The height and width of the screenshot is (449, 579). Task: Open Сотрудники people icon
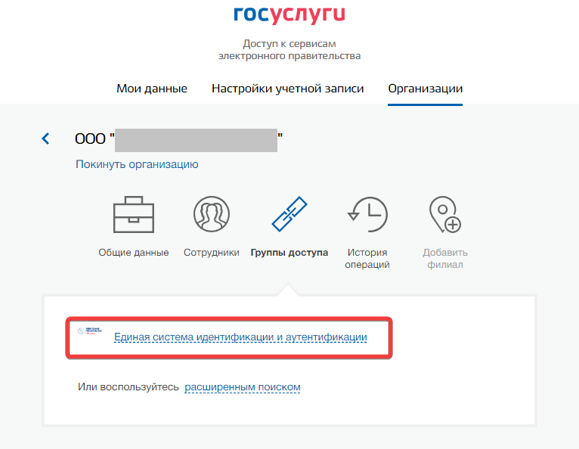click(212, 214)
